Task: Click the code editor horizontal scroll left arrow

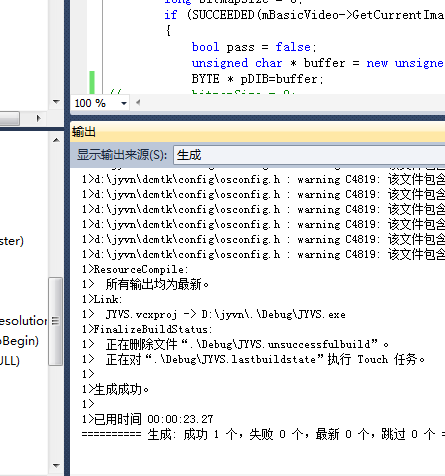Action: [x=138, y=103]
